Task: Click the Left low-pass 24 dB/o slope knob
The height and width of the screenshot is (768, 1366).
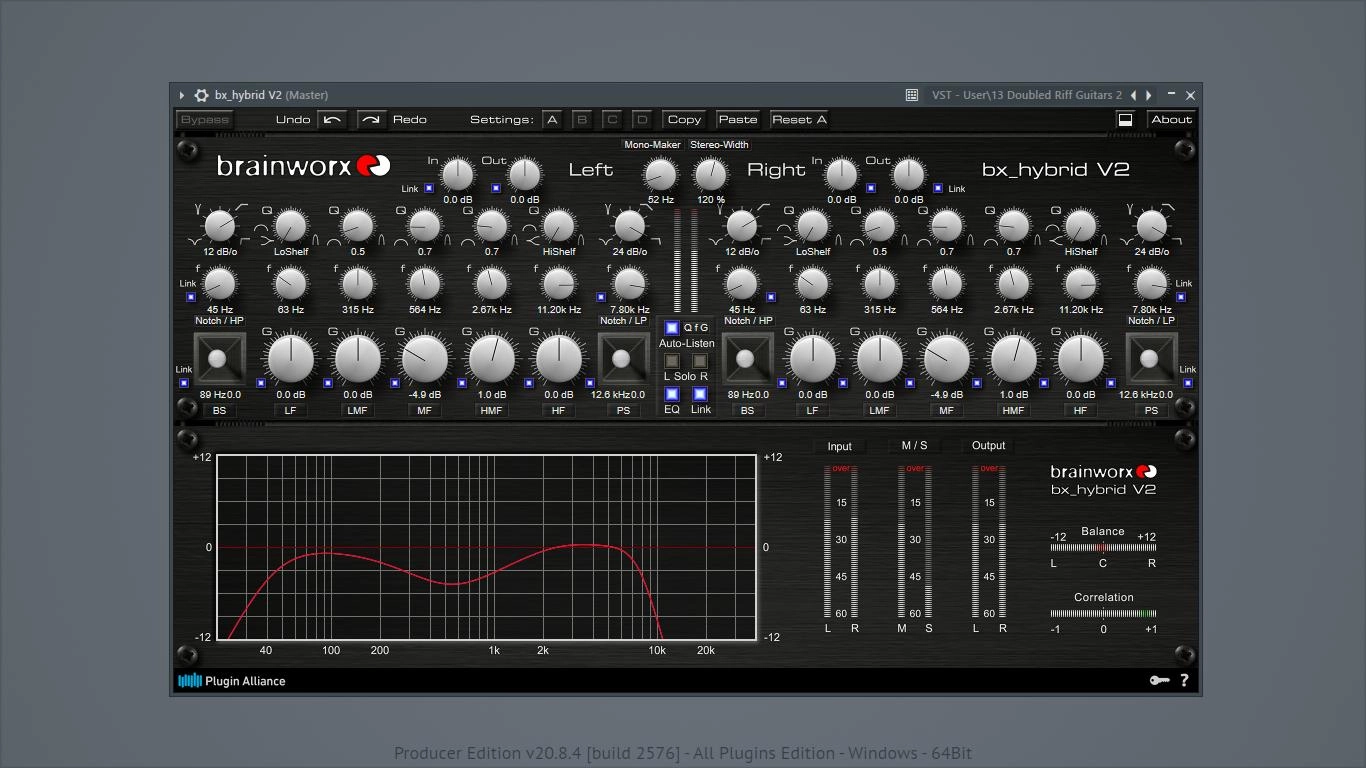Action: [630, 226]
